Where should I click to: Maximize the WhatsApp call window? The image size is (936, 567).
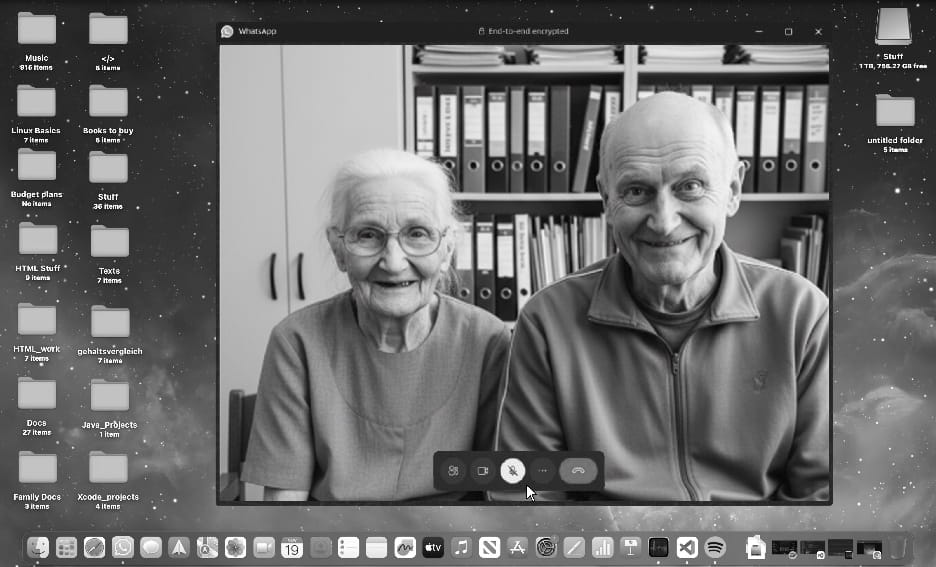[x=788, y=32]
